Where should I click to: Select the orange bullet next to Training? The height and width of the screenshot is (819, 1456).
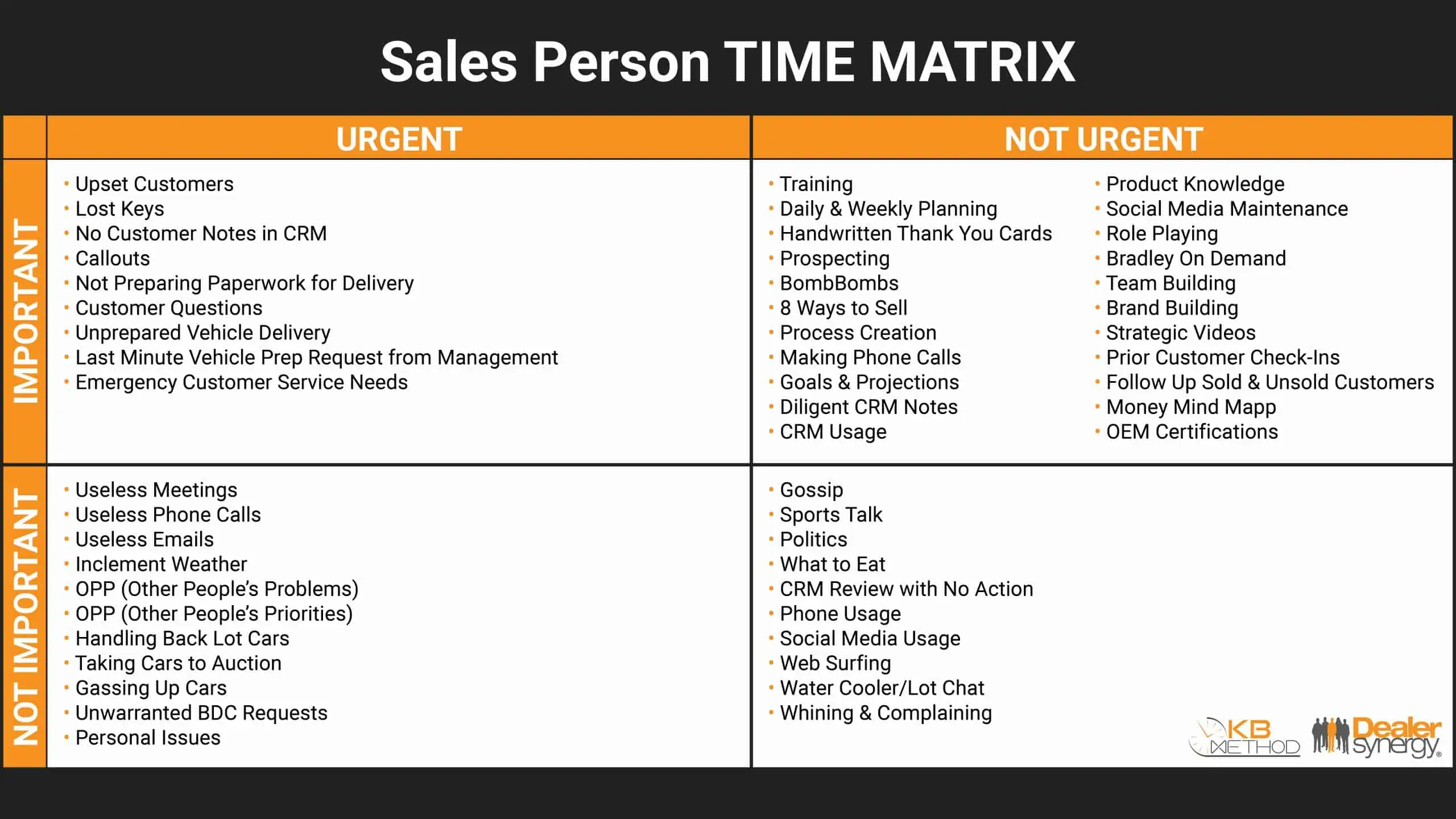coord(771,184)
